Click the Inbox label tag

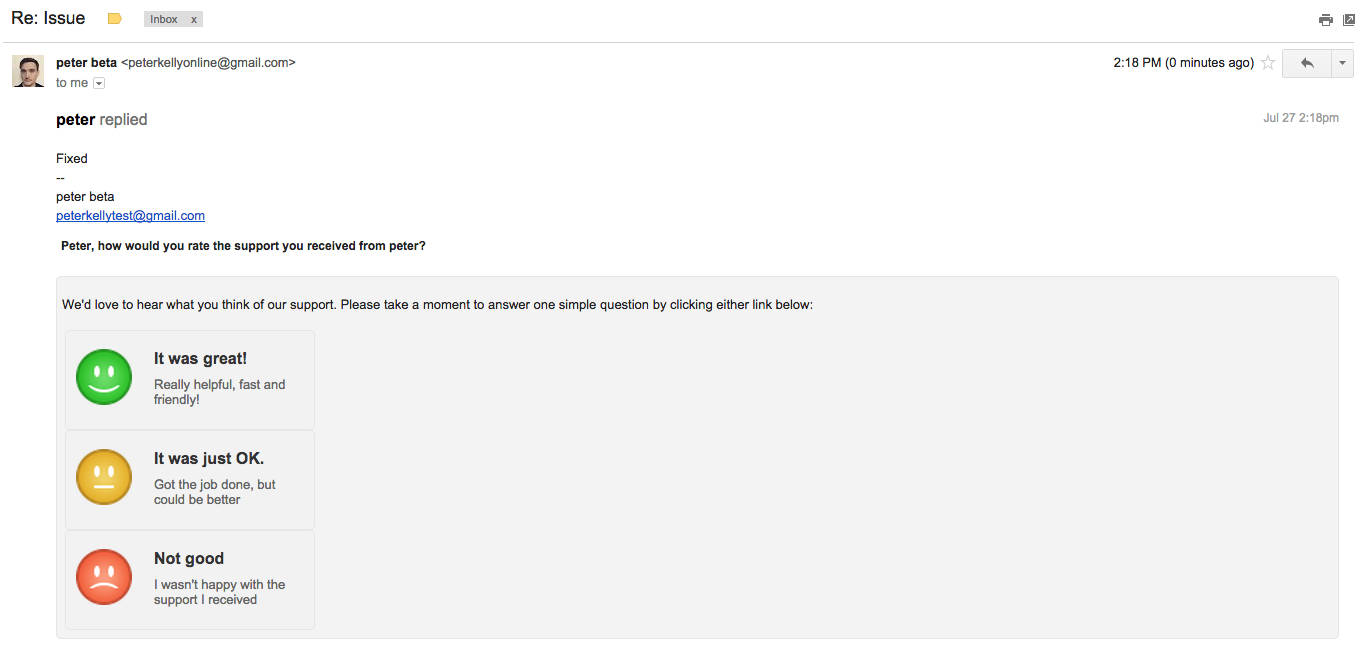tap(164, 19)
